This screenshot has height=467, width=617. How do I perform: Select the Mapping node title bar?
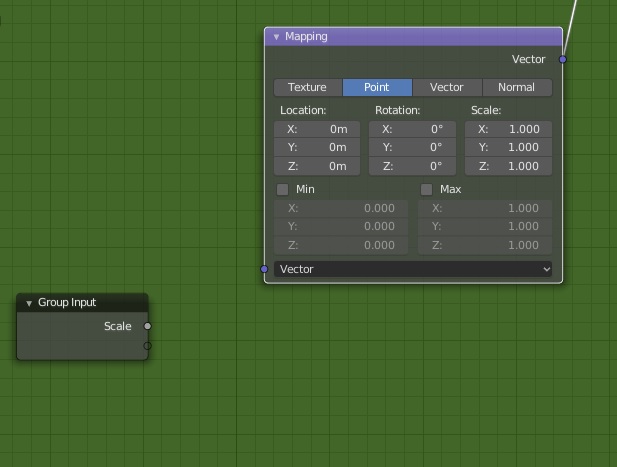coord(413,37)
